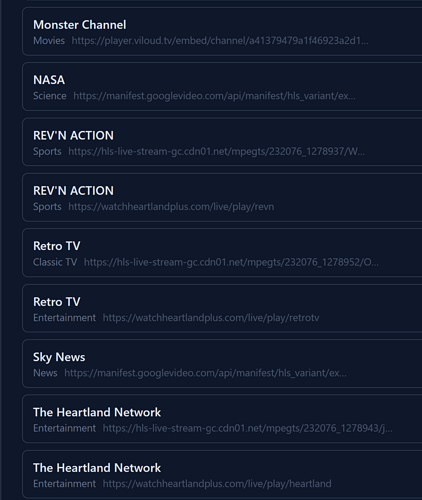Click the Monster Channel viloud.tv URL
Screen dimensions: 422x500
tap(220, 41)
